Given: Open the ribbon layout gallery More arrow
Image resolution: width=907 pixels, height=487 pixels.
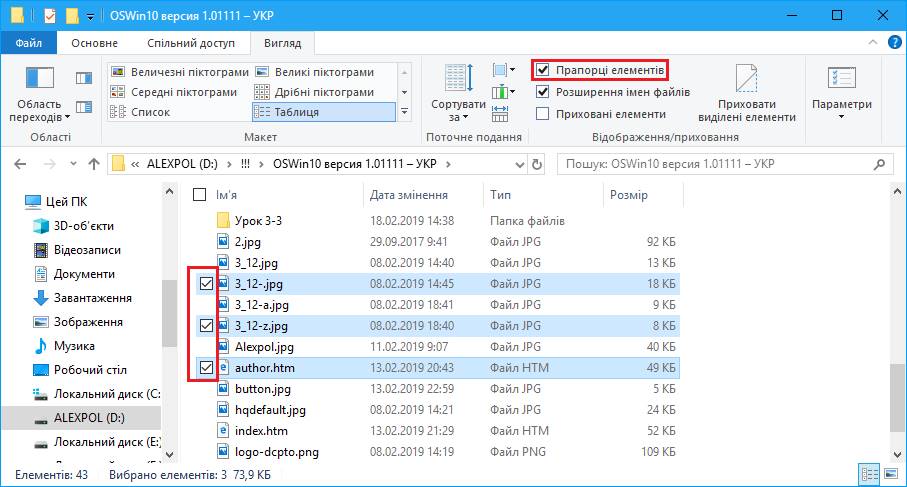Looking at the screenshot, I should pyautogui.click(x=404, y=112).
